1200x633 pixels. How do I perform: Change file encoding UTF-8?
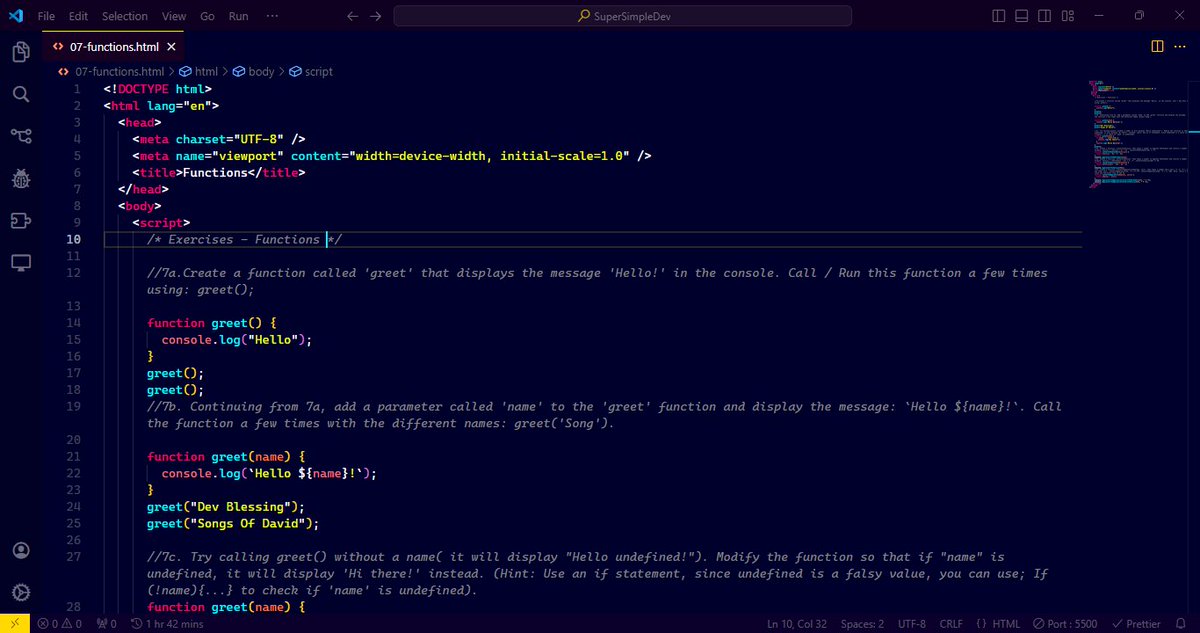(912, 623)
